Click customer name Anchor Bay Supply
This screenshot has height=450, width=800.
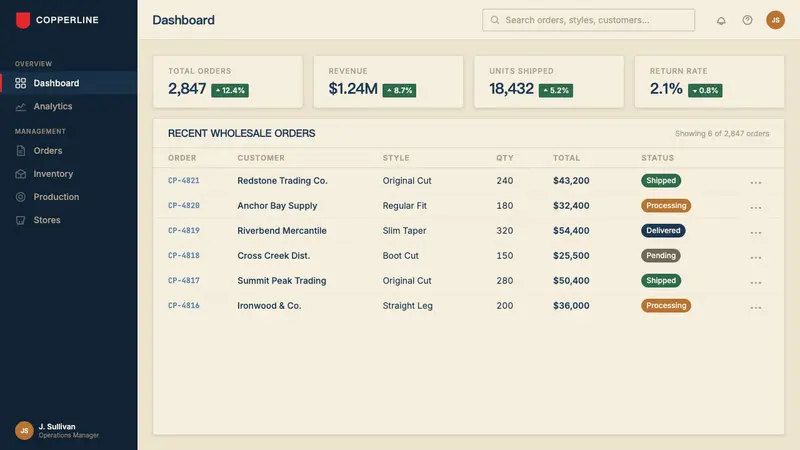277,206
